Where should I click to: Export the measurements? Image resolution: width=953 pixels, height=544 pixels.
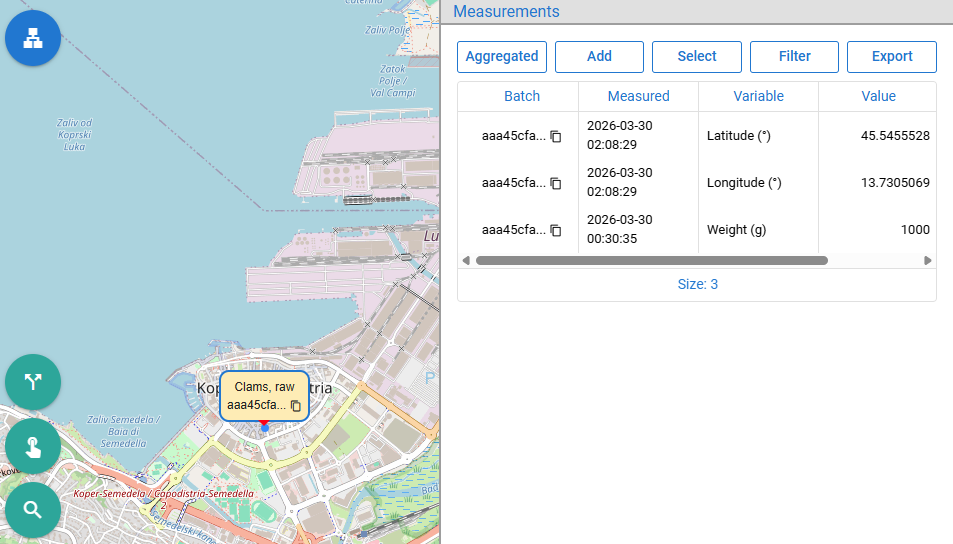coord(892,57)
